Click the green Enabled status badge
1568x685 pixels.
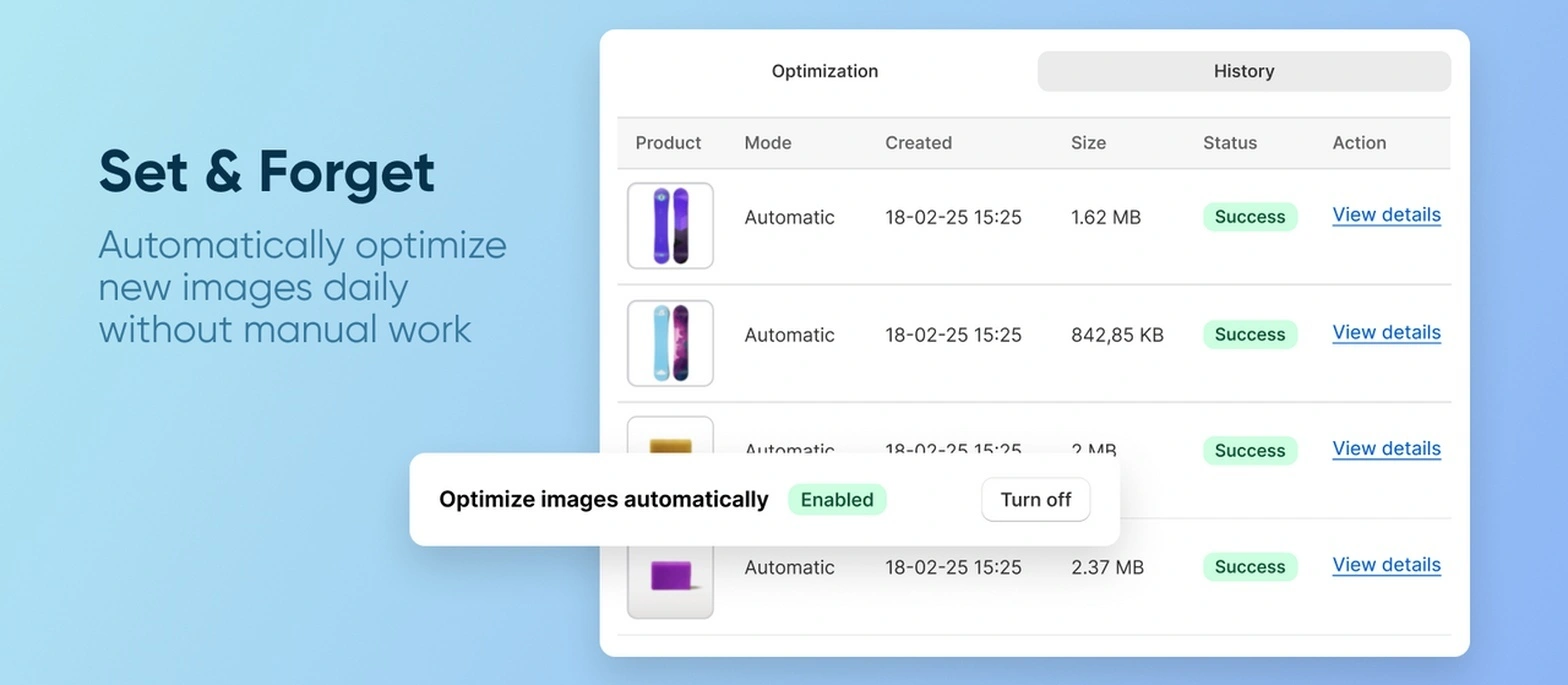tap(837, 500)
